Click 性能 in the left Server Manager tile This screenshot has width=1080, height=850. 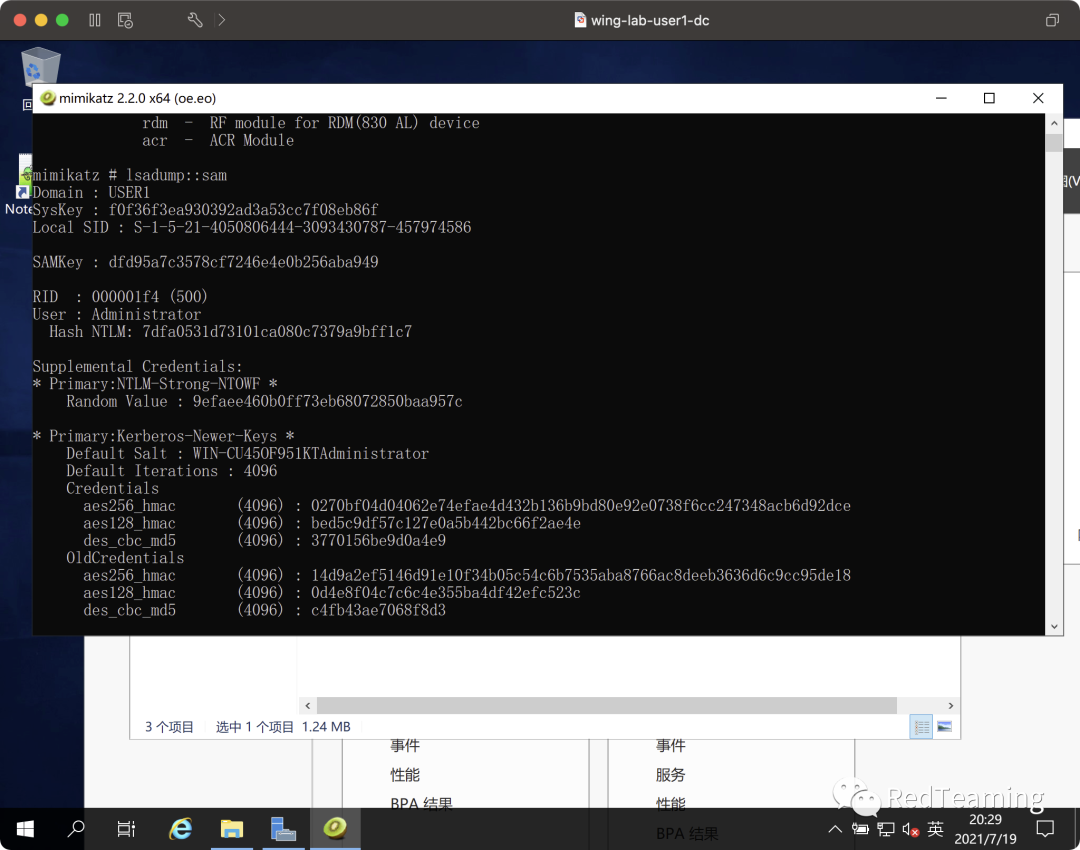point(404,775)
